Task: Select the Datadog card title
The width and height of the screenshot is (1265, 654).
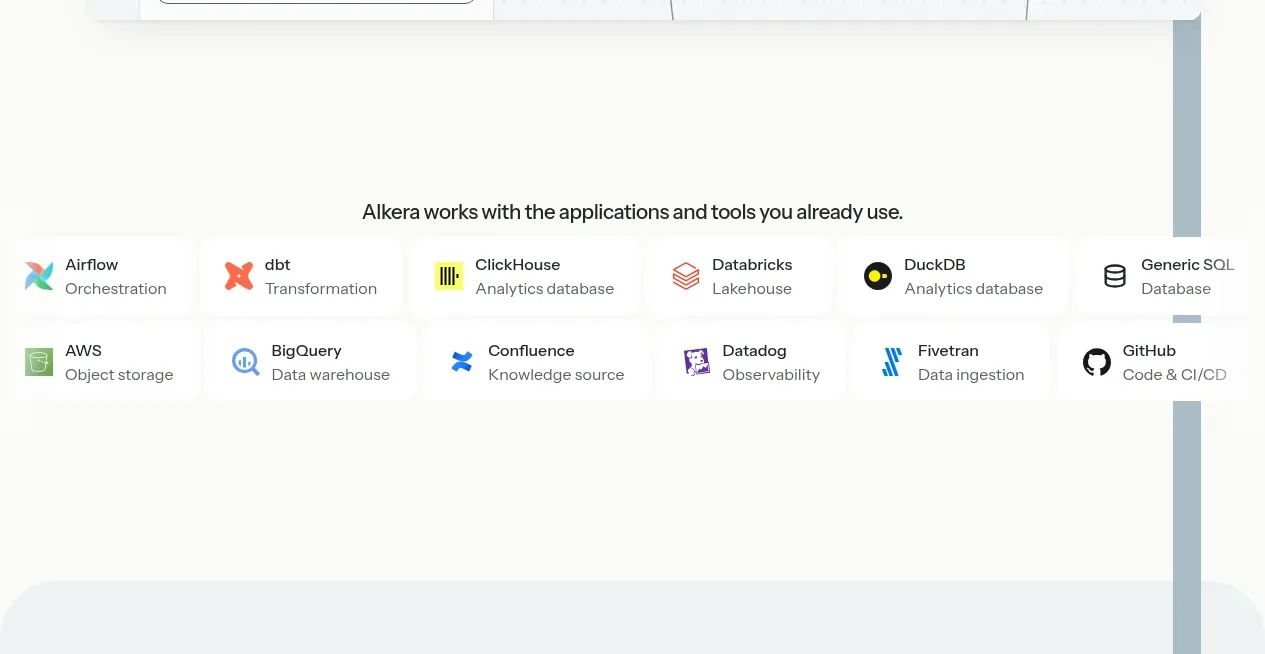Action: 755,351
